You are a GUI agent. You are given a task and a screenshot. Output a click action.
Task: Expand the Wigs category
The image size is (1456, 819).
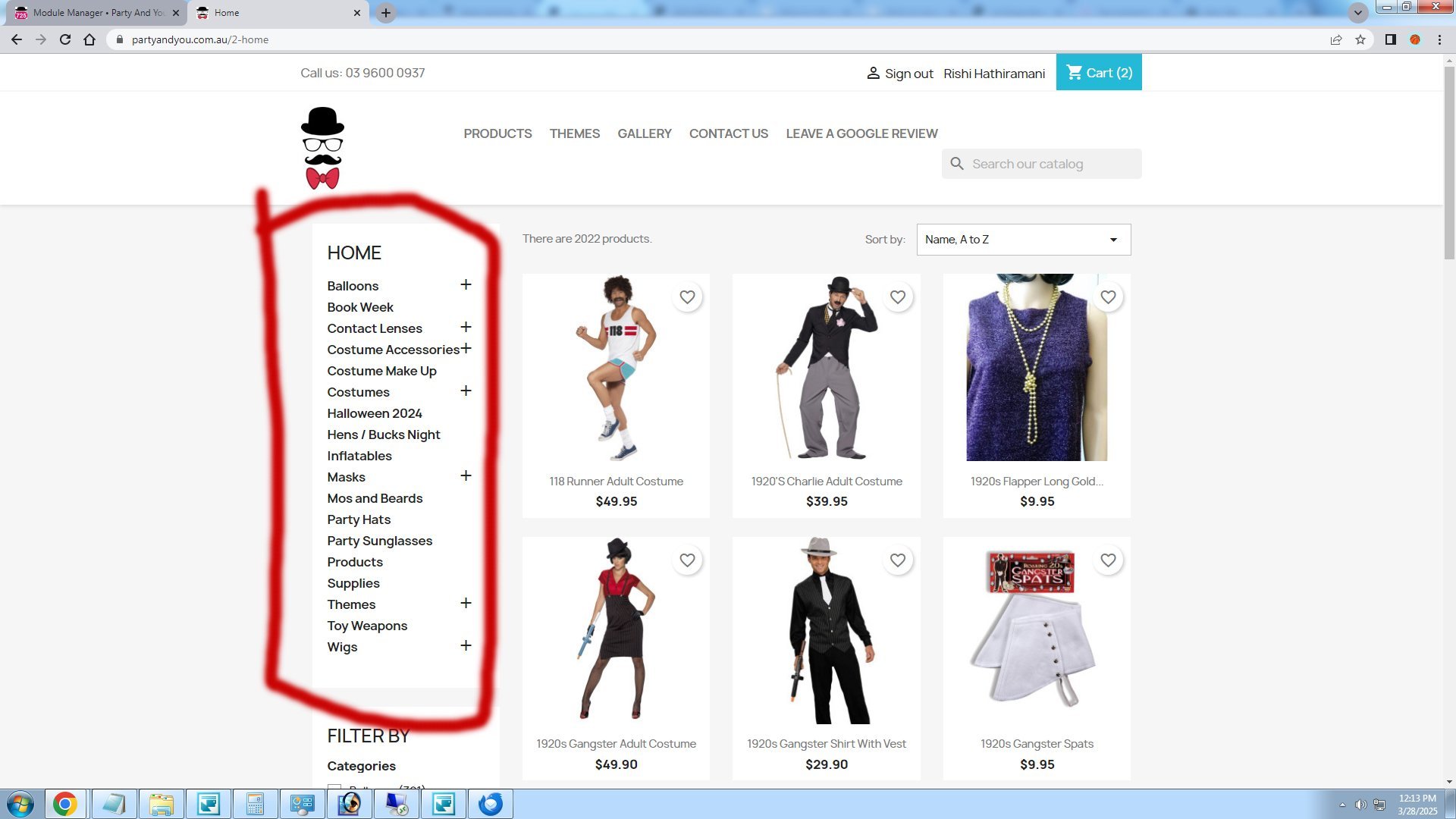(x=466, y=645)
